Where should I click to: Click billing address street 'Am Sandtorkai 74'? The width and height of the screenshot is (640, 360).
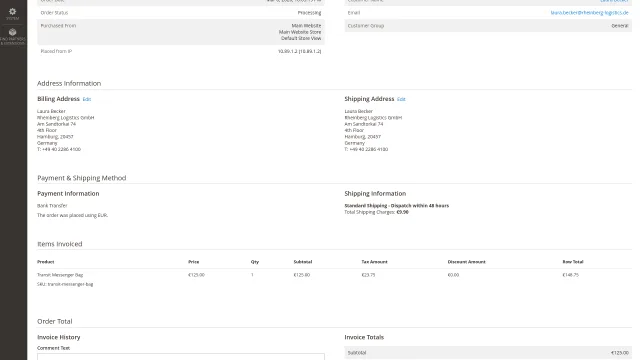(x=56, y=124)
